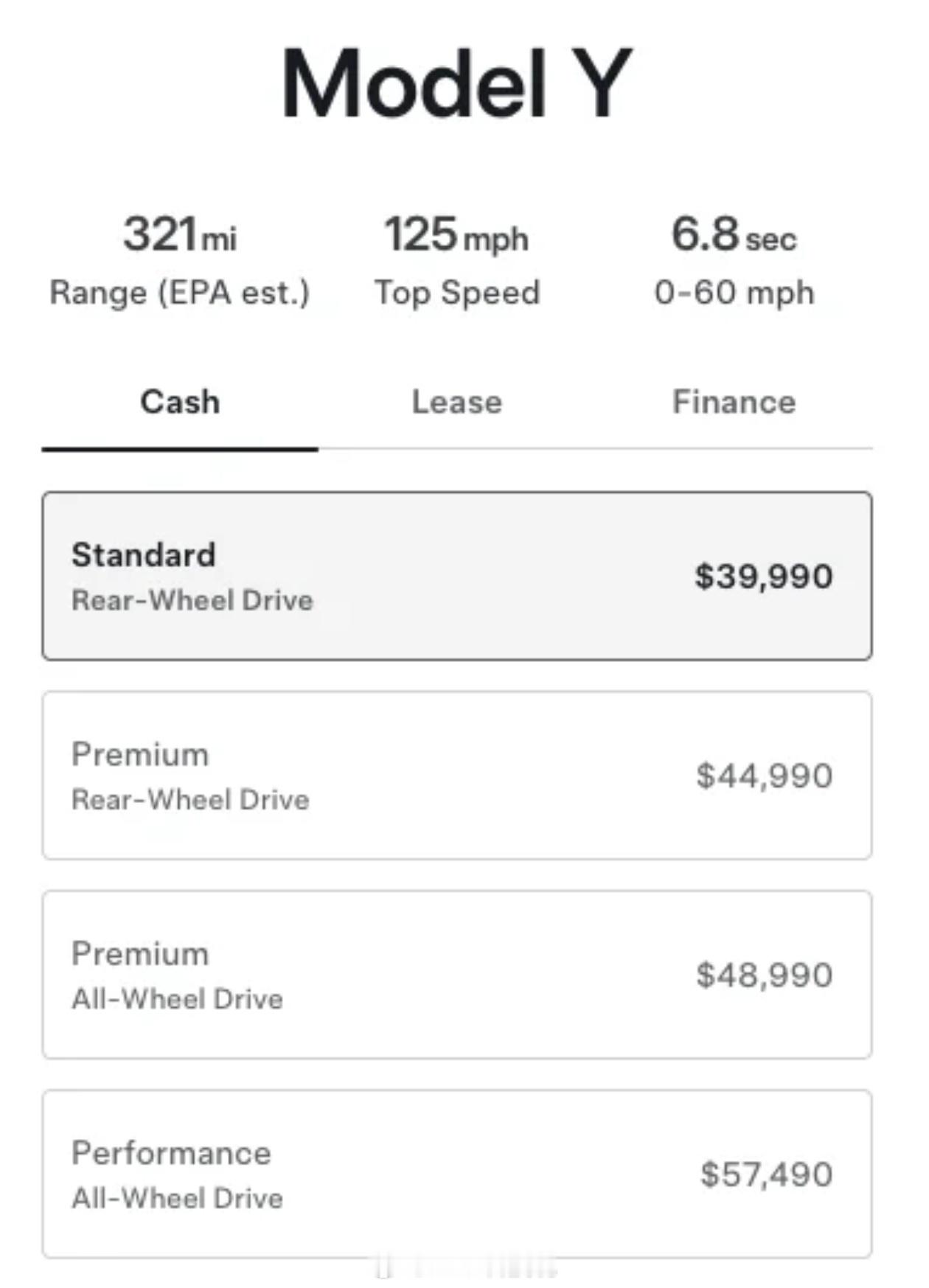Screen dimensions: 929x1288
Task: Click the 0-60 mph label
Action: (734, 293)
